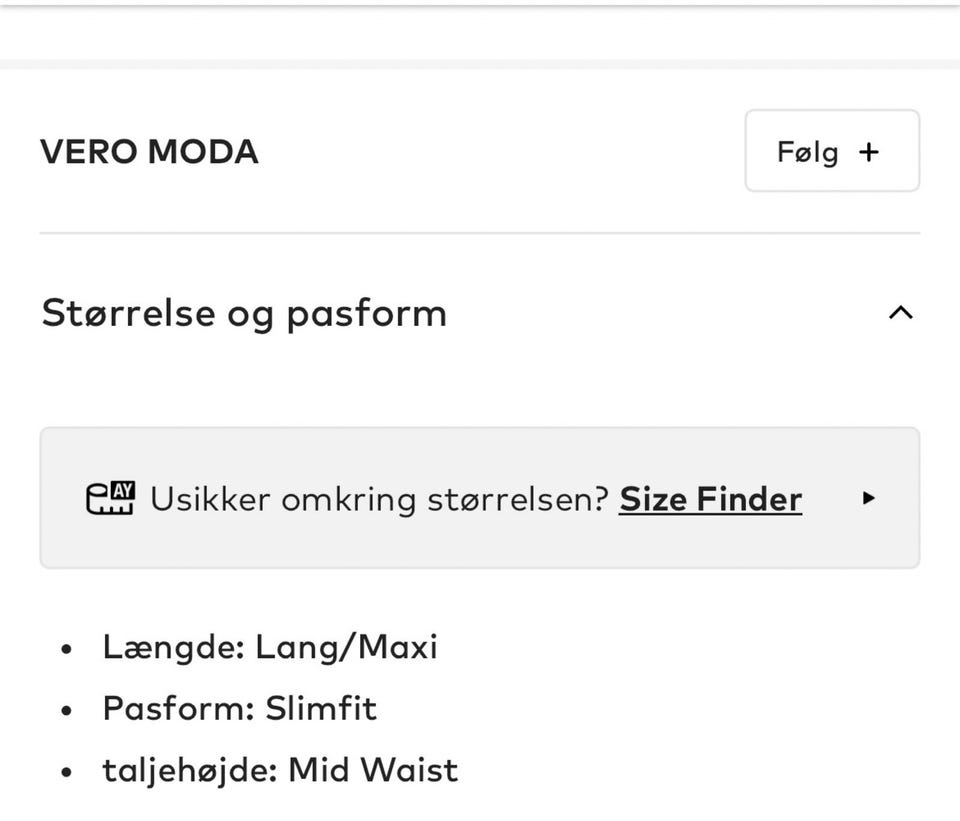
Task: Select the taljehøjde label text
Action: (189, 769)
